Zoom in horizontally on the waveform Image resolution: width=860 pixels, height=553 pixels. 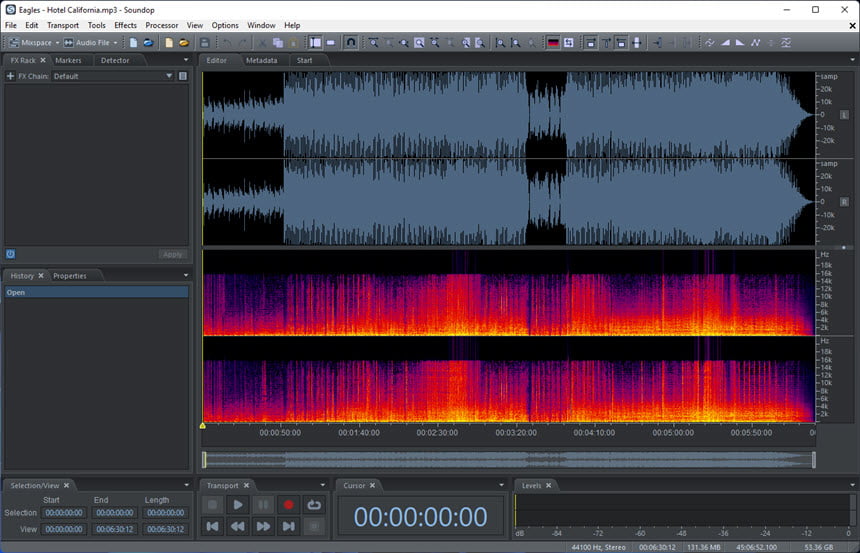tap(373, 42)
